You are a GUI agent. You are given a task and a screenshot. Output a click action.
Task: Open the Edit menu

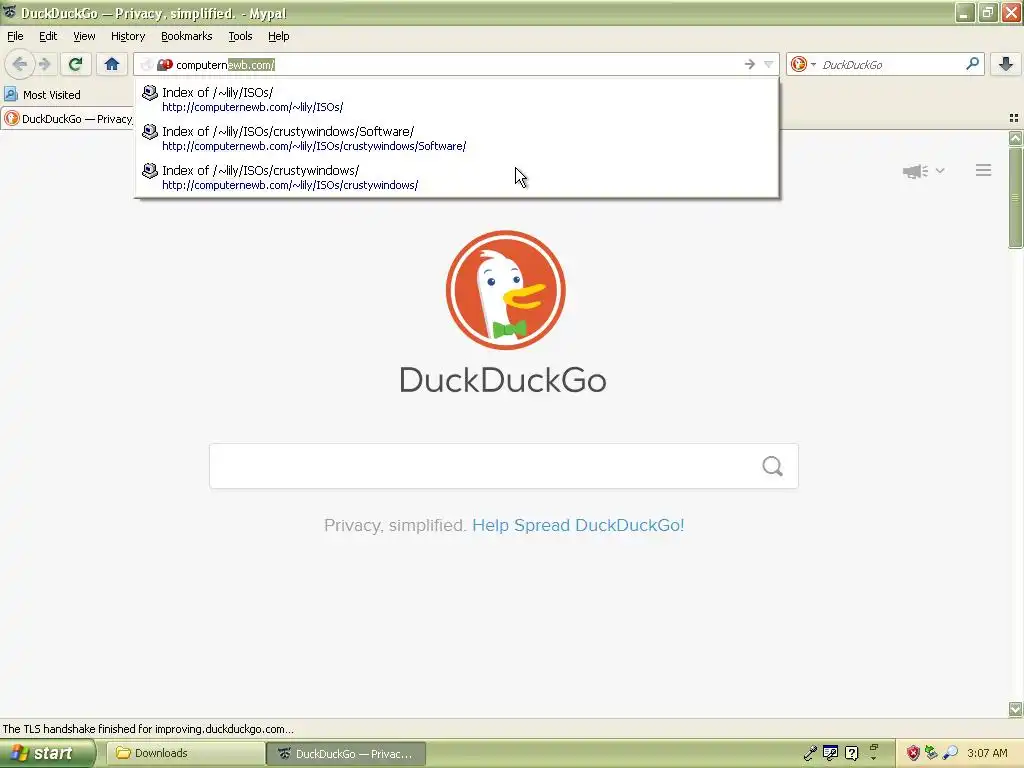[x=48, y=36]
